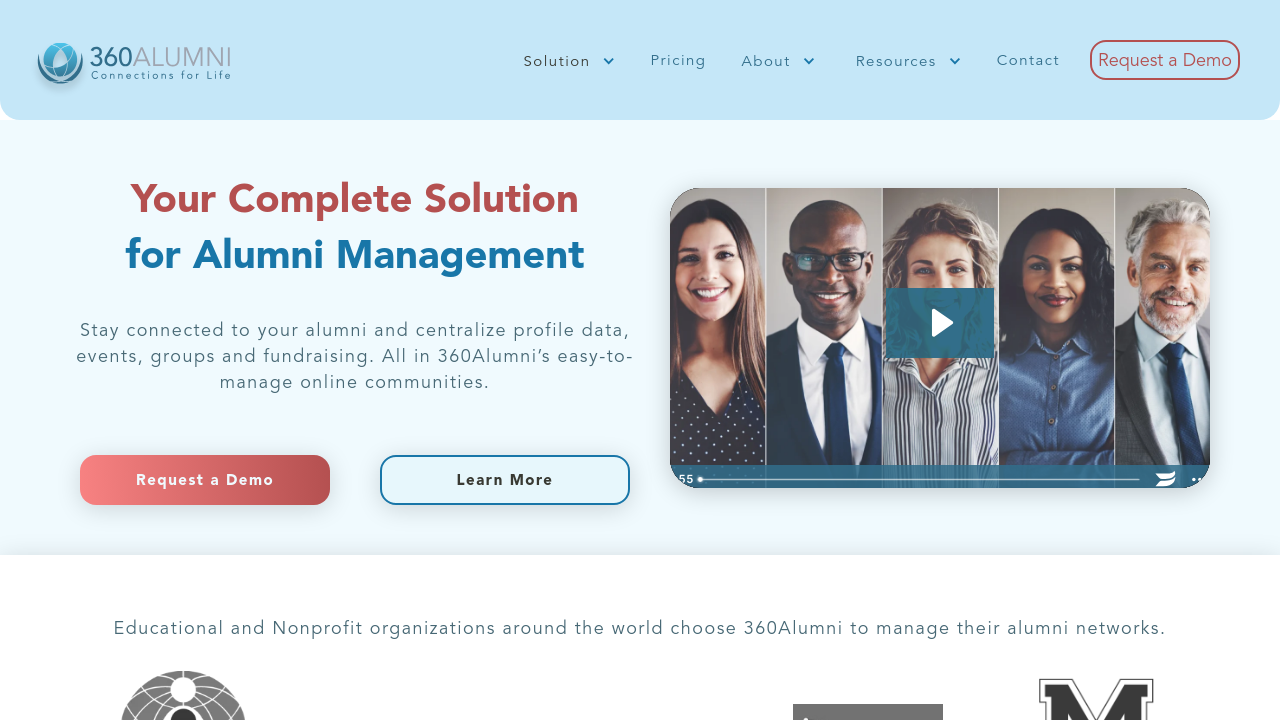Open the Resources menu item
The width and height of the screenshot is (1280, 720).
pos(896,61)
